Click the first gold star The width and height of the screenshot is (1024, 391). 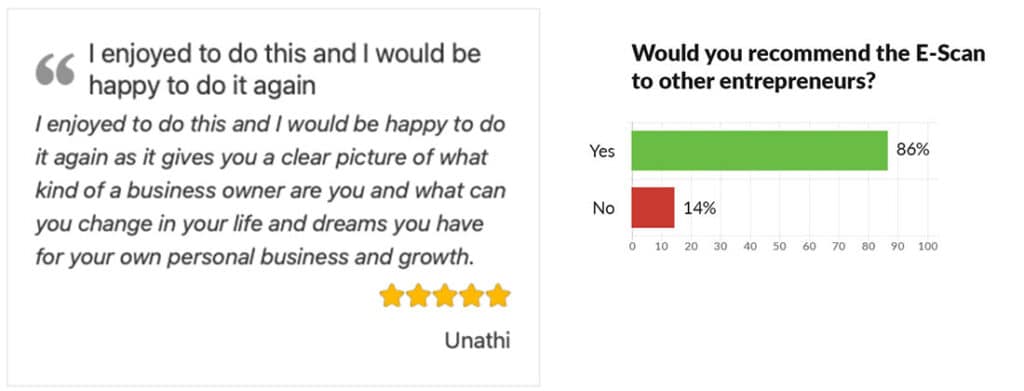(x=392, y=296)
